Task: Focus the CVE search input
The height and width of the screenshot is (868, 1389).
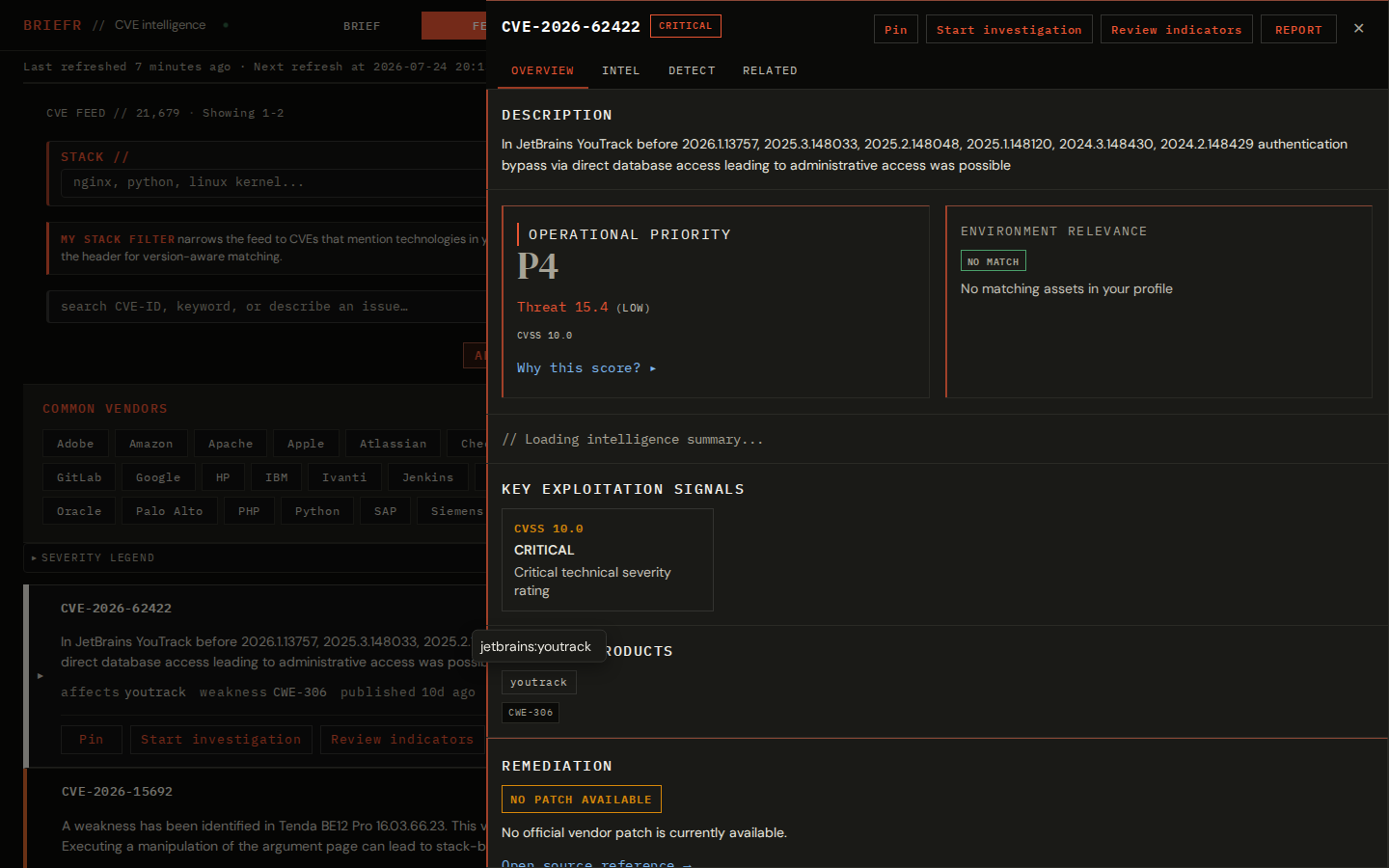Action: coord(267,307)
